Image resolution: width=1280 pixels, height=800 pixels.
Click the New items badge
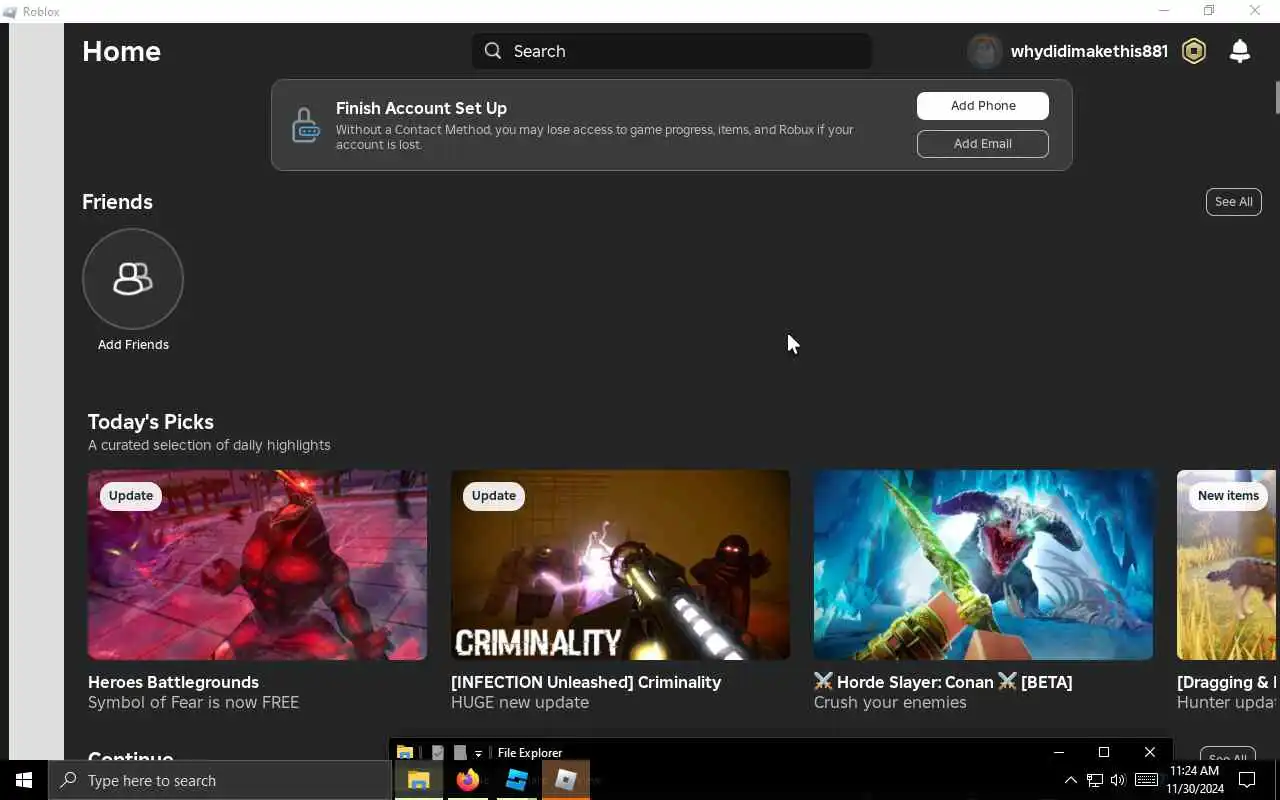tap(1228, 496)
